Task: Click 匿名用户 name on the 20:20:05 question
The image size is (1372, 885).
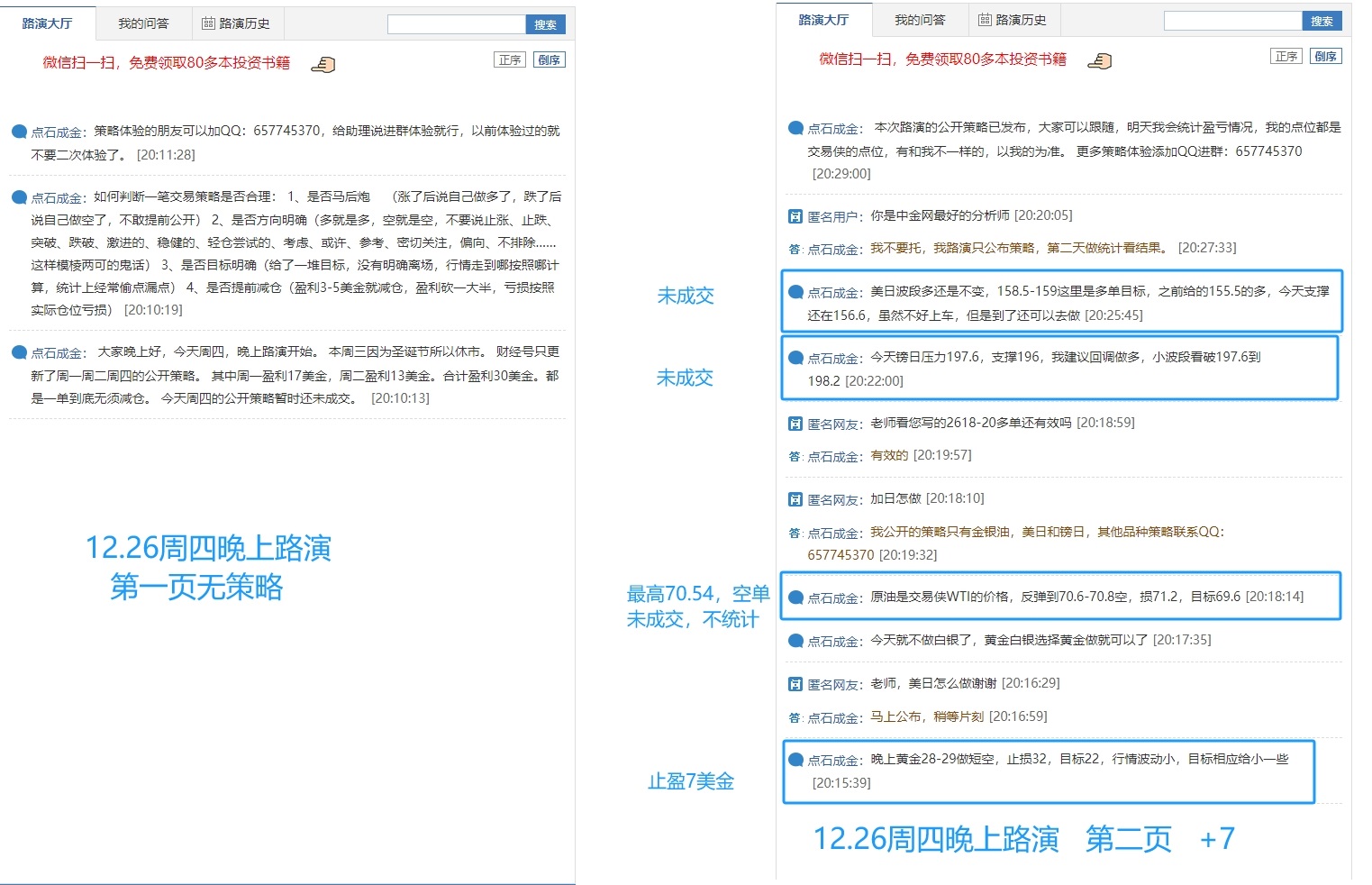Action: click(834, 216)
